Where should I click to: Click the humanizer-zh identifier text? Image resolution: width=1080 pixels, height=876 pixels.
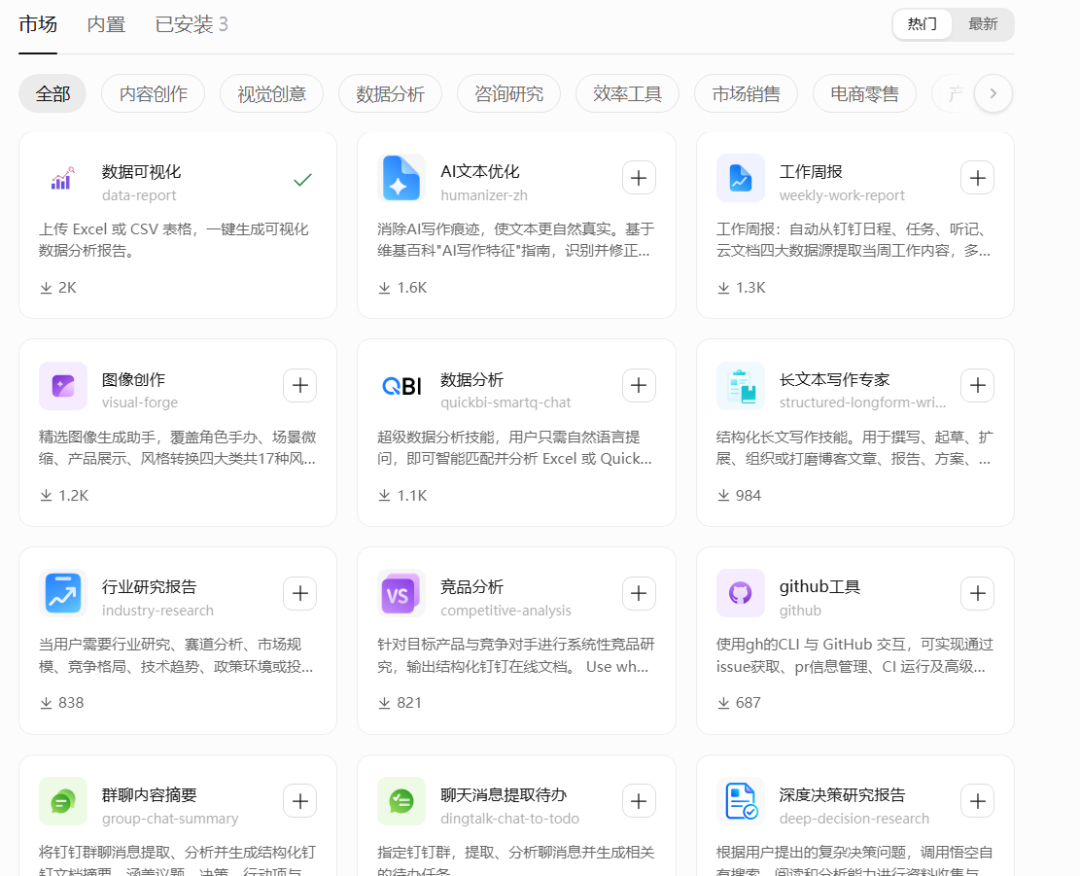(x=484, y=196)
